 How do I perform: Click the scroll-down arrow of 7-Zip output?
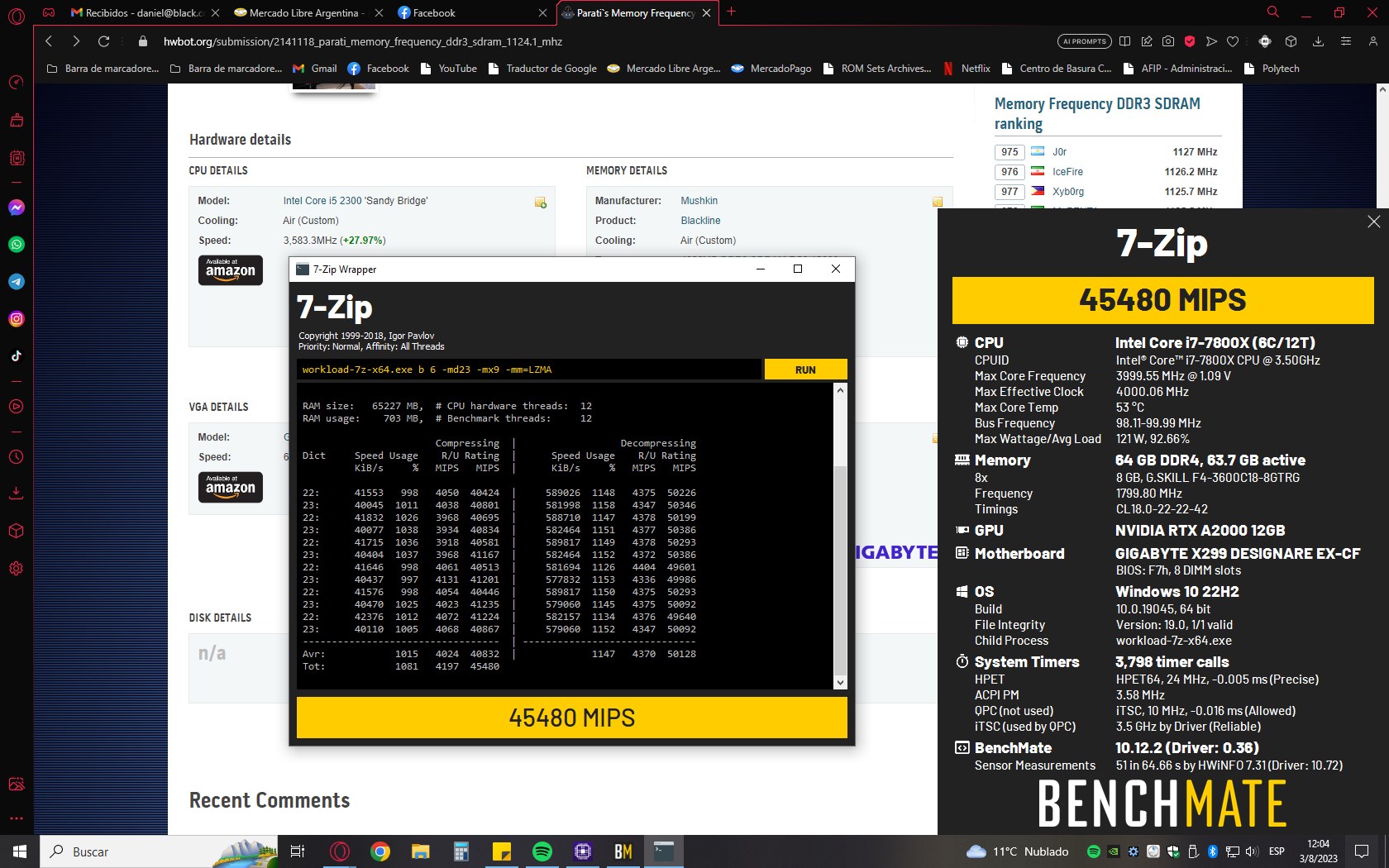pyautogui.click(x=841, y=683)
